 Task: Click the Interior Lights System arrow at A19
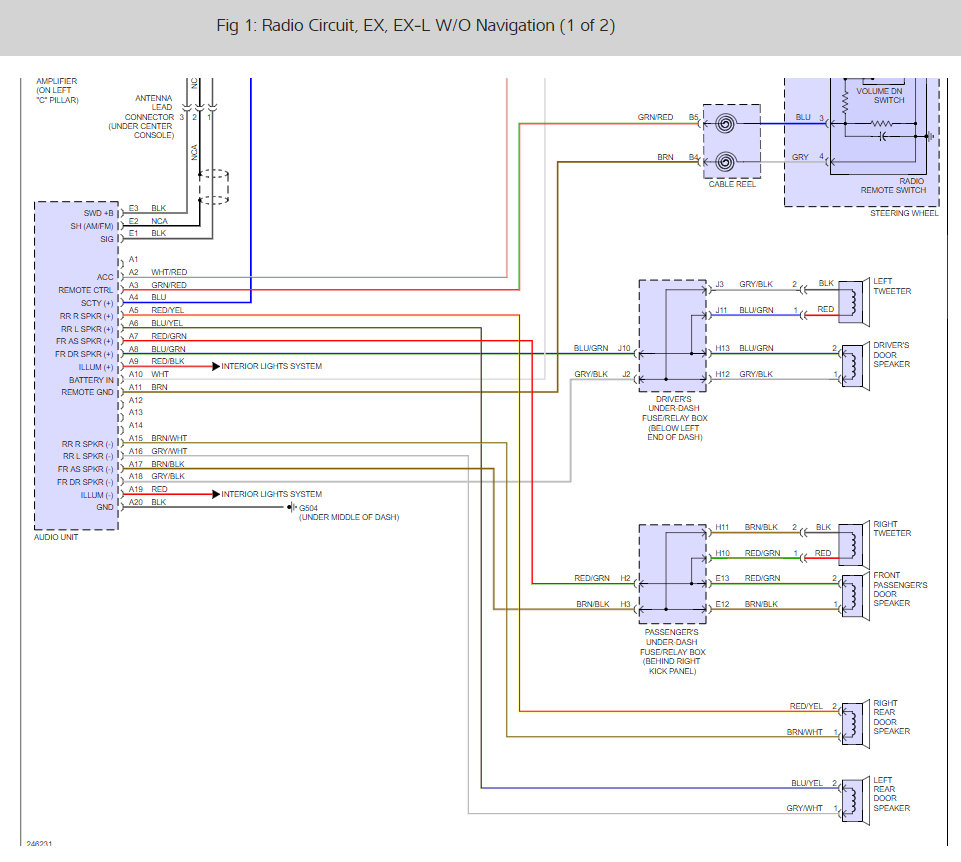(x=216, y=494)
